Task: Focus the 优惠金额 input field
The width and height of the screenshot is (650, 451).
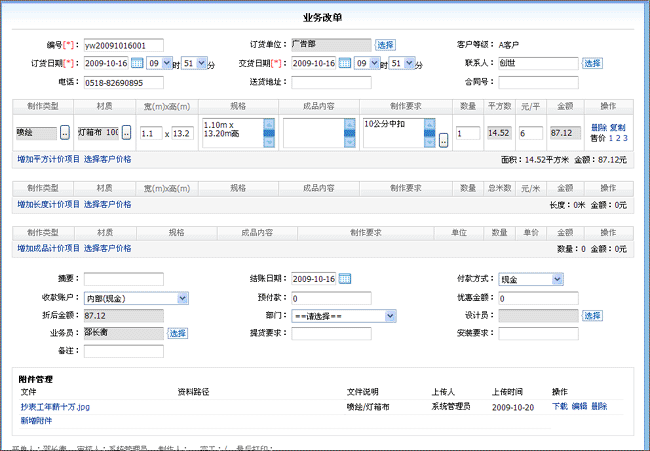Action: point(538,298)
